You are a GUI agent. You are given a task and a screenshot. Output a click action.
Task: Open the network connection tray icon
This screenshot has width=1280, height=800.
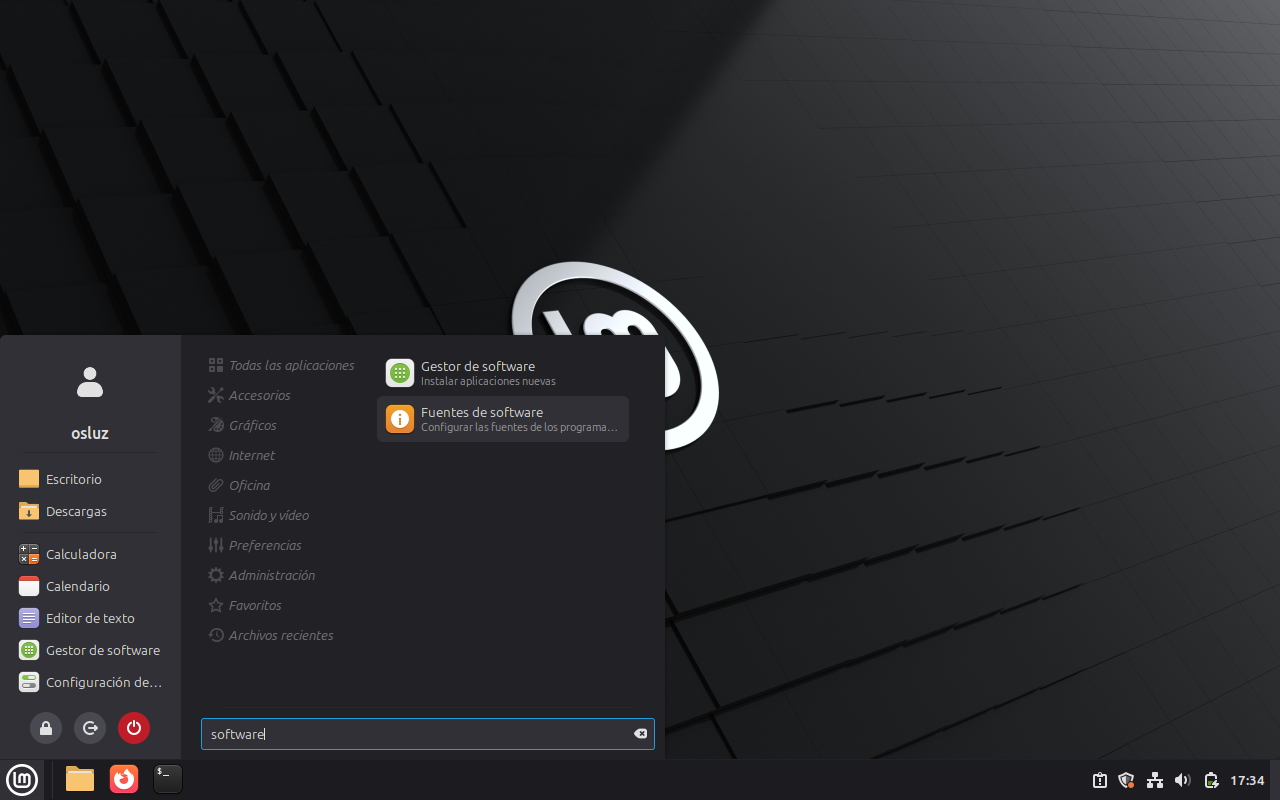(x=1155, y=780)
